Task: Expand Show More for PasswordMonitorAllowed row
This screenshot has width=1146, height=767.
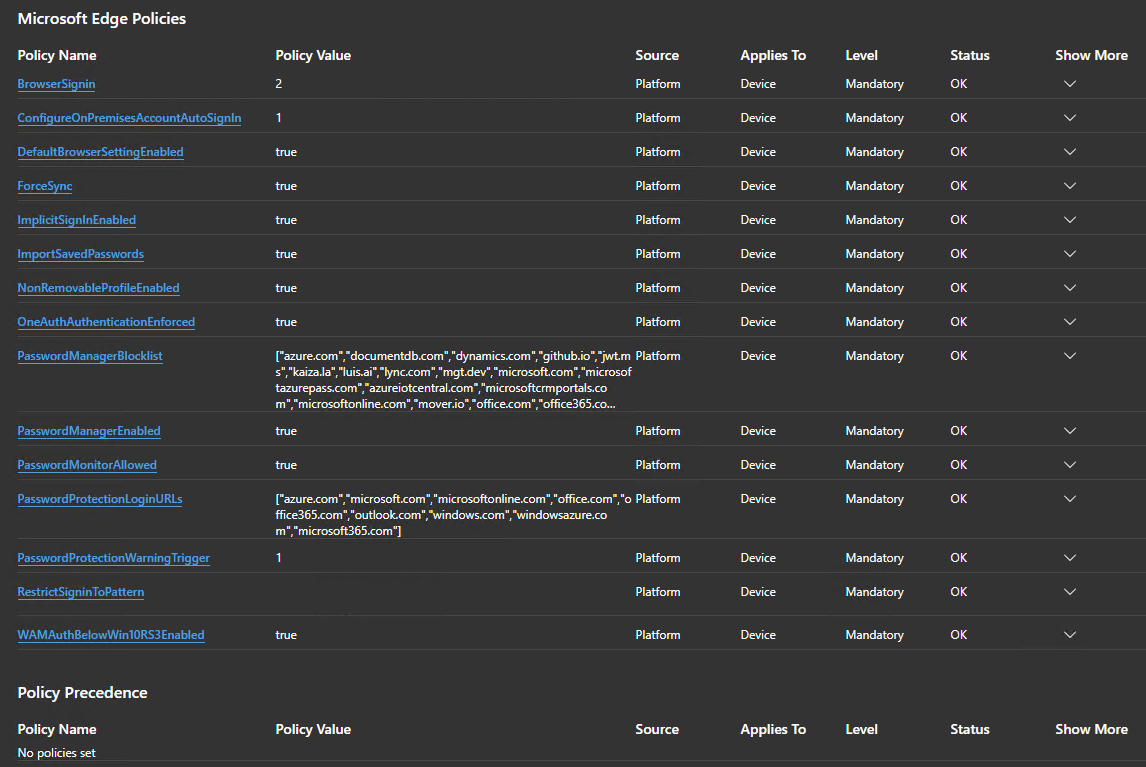Action: (1070, 465)
